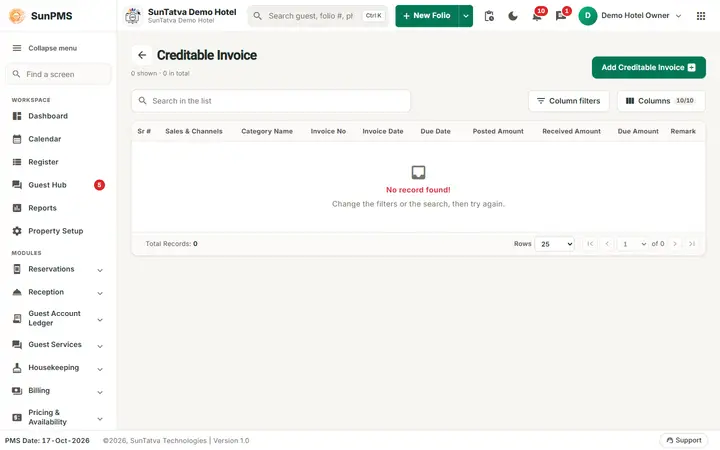Image resolution: width=720 pixels, height=450 pixels.
Task: Go to previous page button
Action: [607, 244]
